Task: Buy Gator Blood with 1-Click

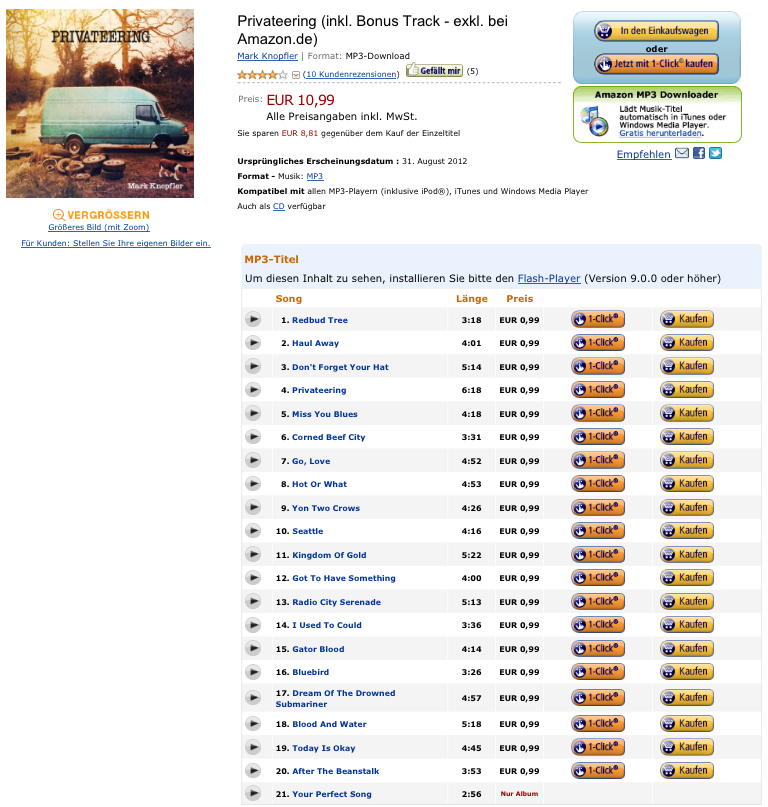Action: 598,648
